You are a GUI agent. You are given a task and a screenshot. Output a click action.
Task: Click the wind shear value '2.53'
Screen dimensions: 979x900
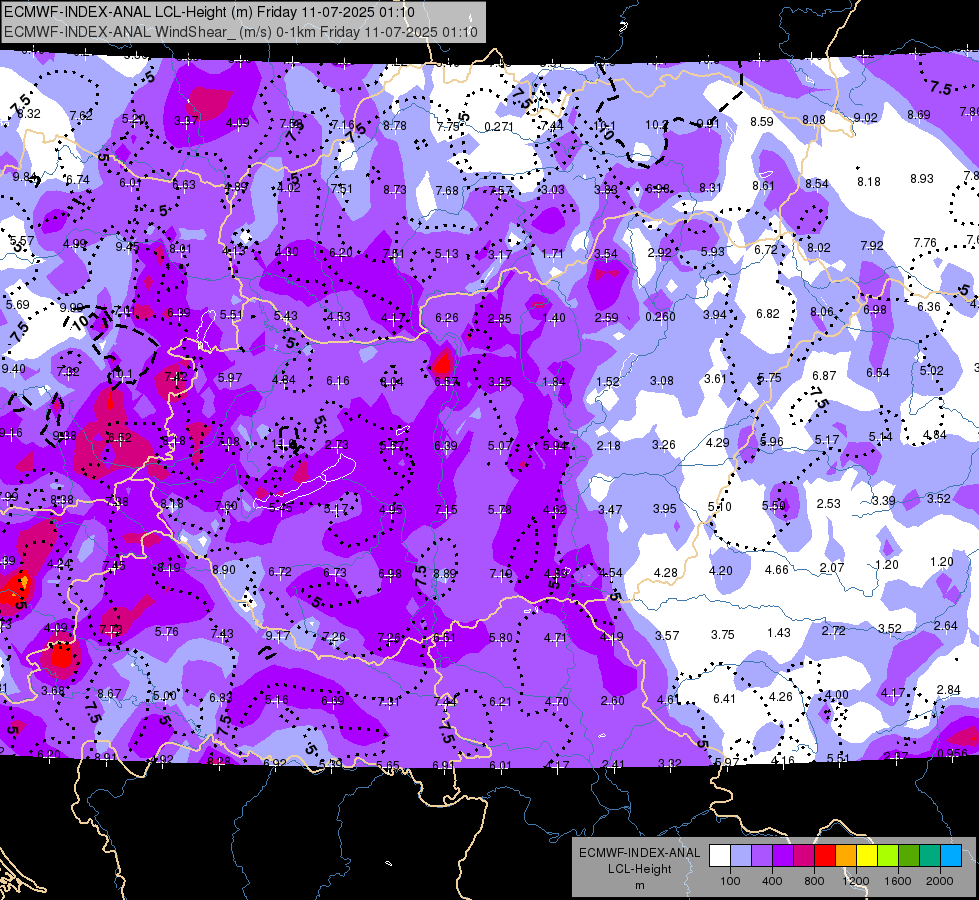click(x=829, y=503)
